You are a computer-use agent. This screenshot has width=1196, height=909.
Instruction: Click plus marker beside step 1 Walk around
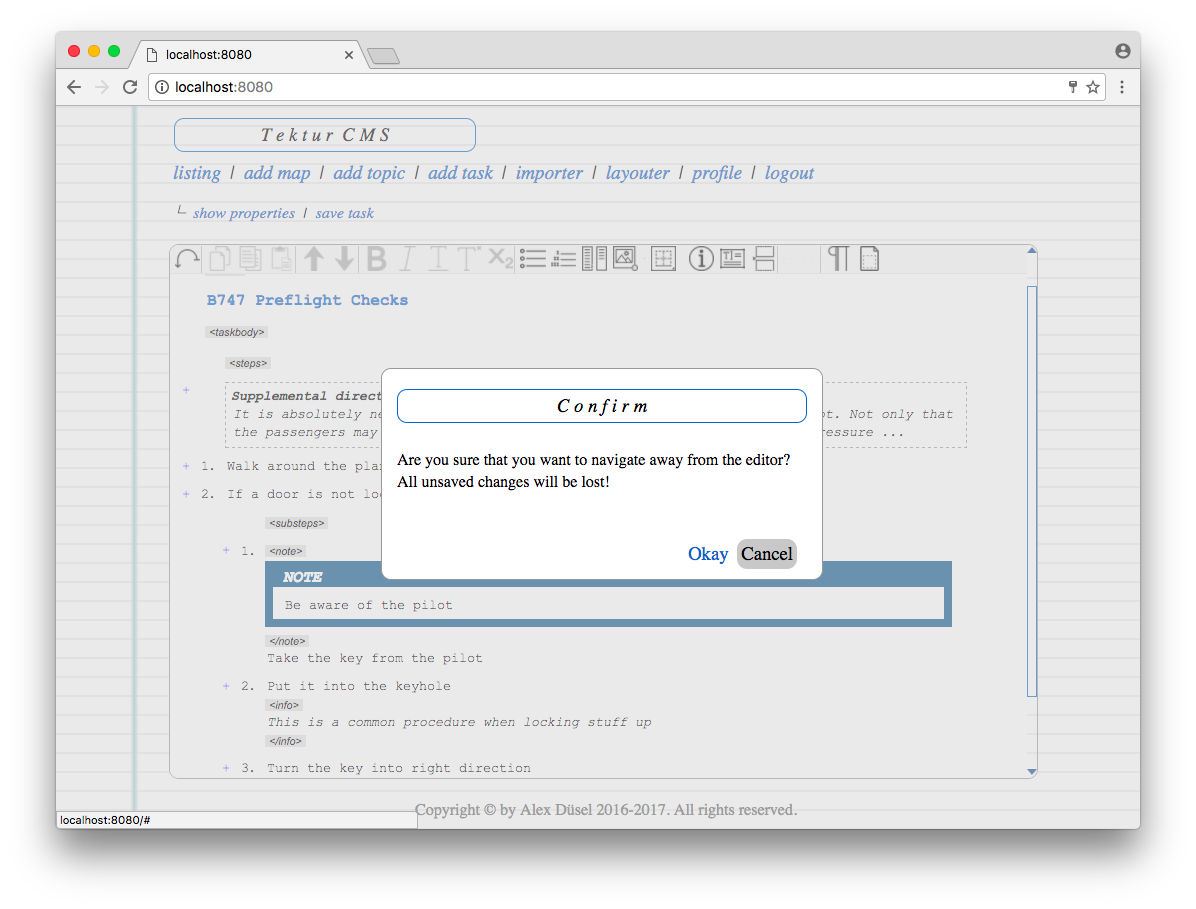186,466
